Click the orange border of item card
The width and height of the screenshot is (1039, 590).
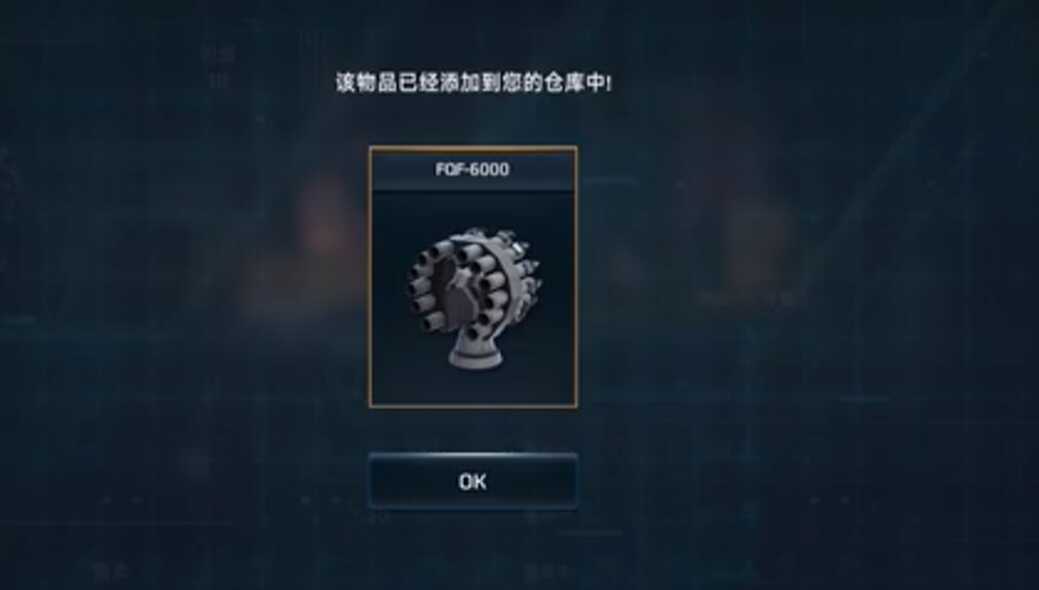[370, 276]
